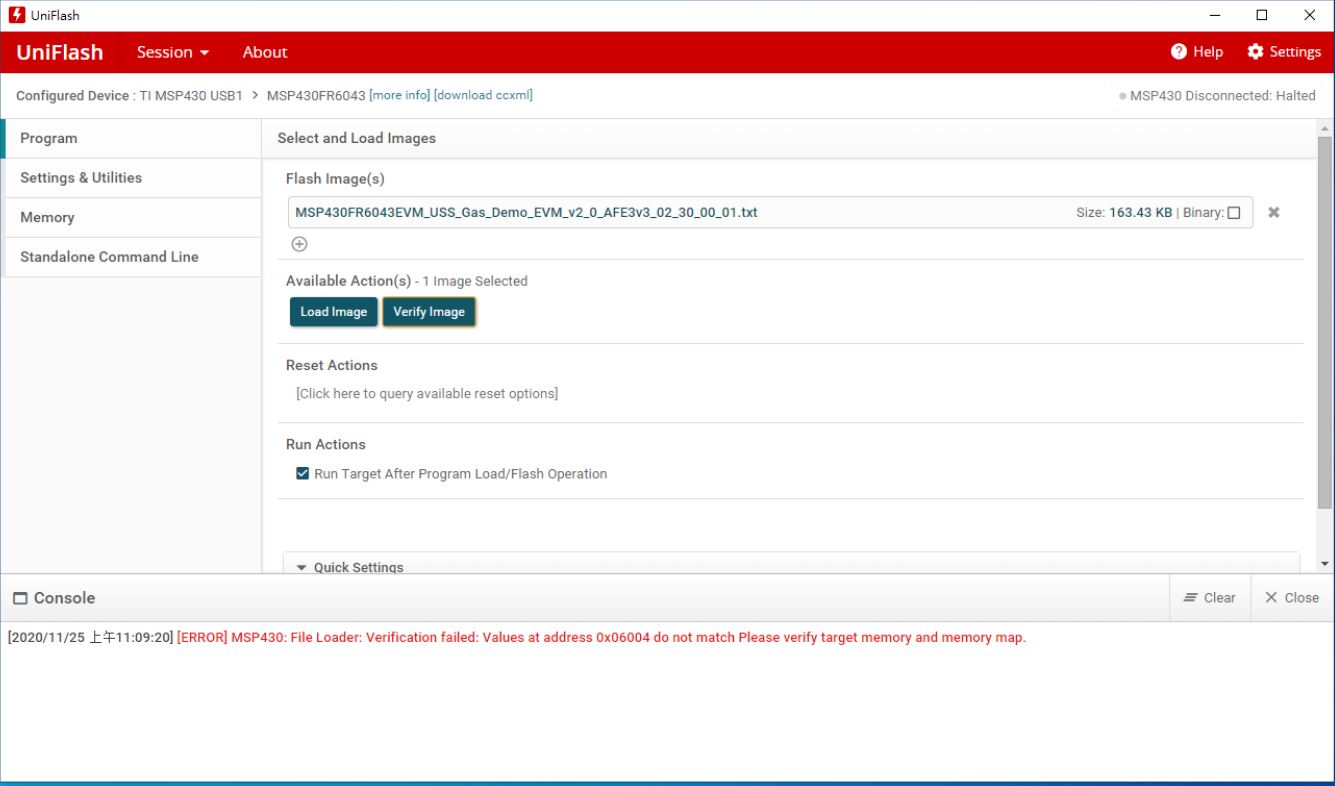Open the About page
The image size is (1335, 786).
[265, 52]
